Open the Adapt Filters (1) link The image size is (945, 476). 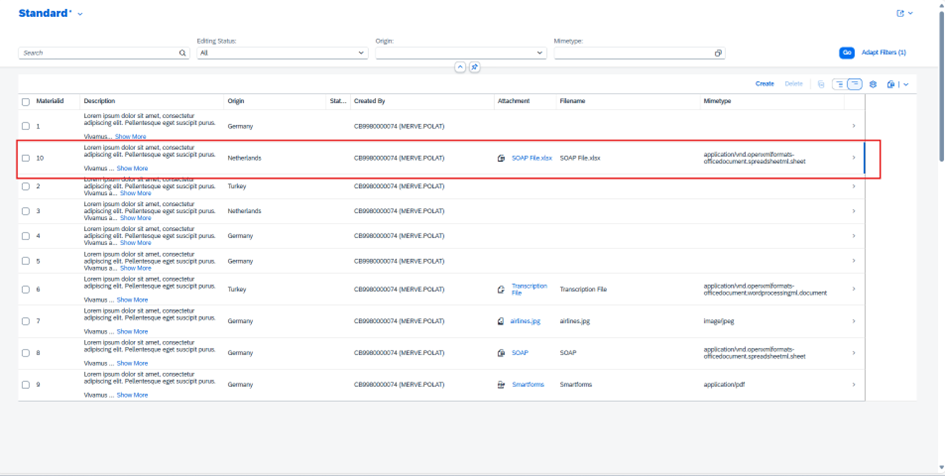coord(884,52)
